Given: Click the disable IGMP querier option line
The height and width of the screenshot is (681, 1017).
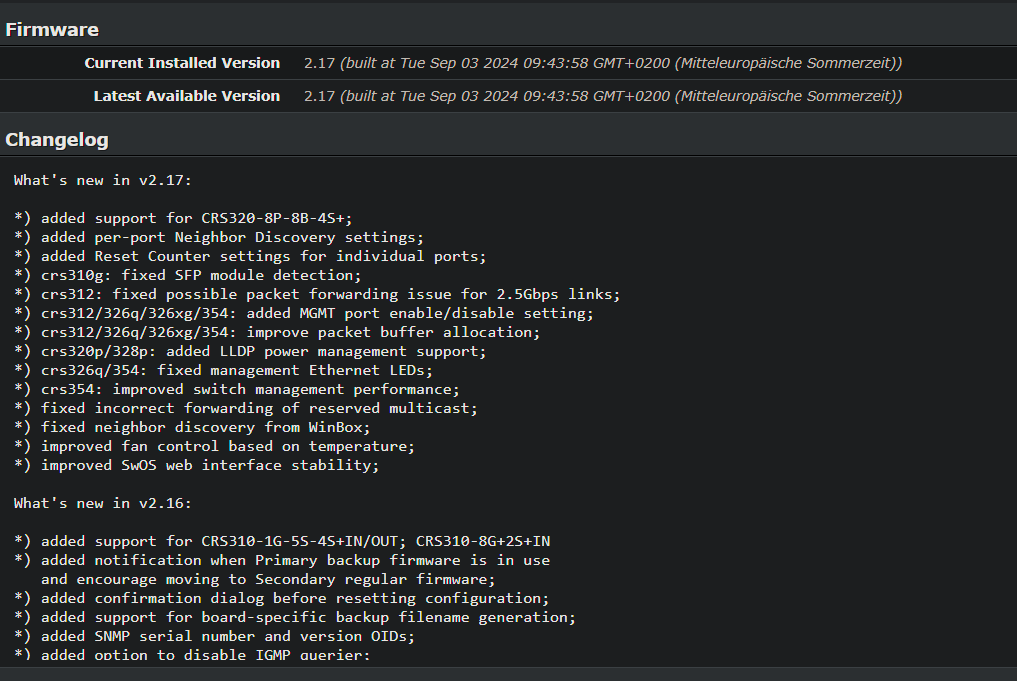Looking at the screenshot, I should (192, 655).
